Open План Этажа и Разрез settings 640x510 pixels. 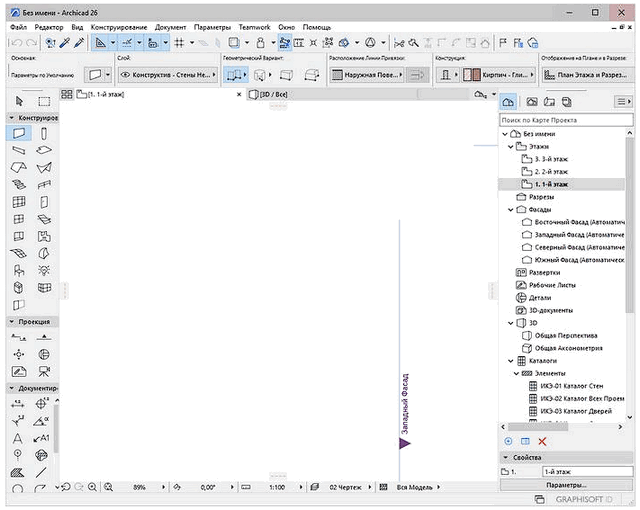[587, 75]
